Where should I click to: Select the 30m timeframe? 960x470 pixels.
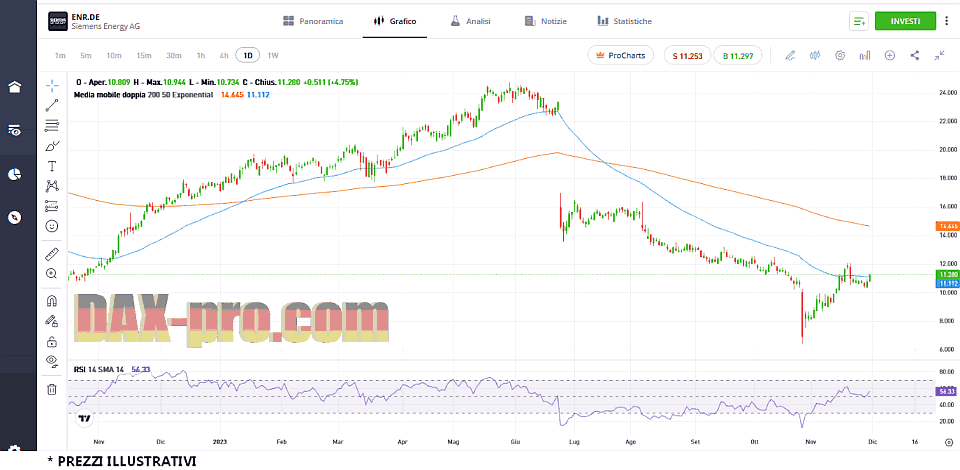pyautogui.click(x=174, y=55)
